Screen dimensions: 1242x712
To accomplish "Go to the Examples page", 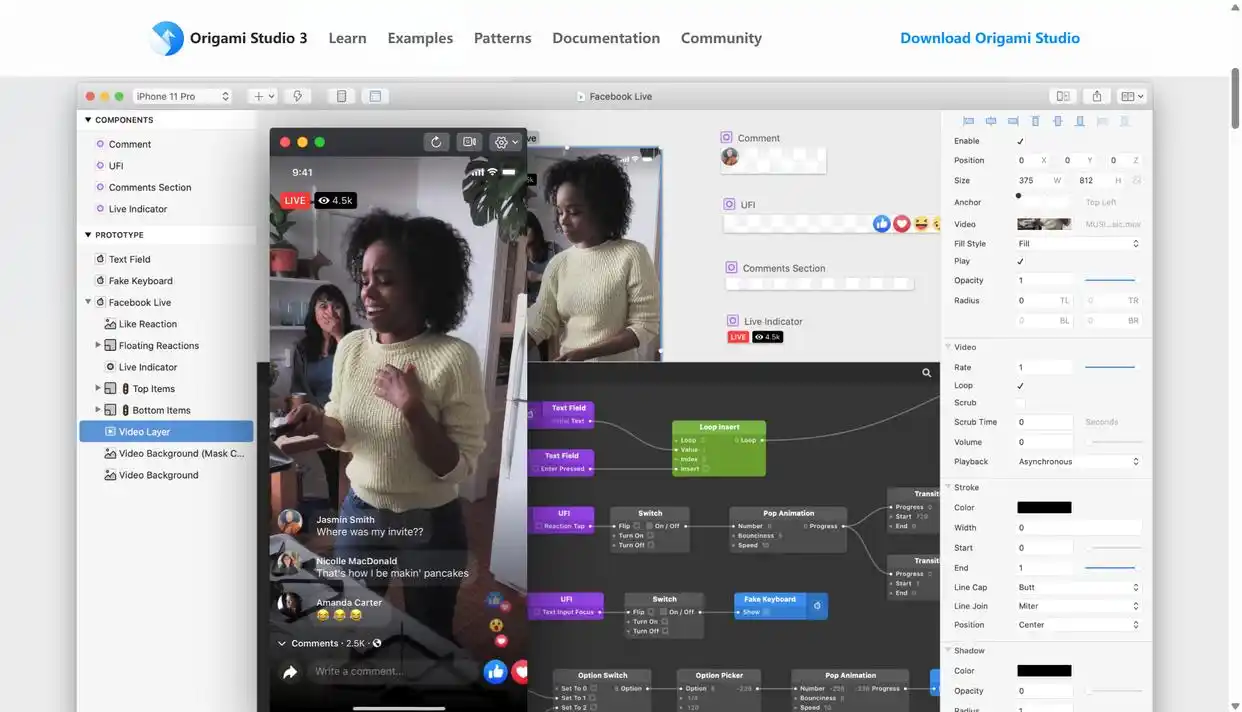I will 420,38.
